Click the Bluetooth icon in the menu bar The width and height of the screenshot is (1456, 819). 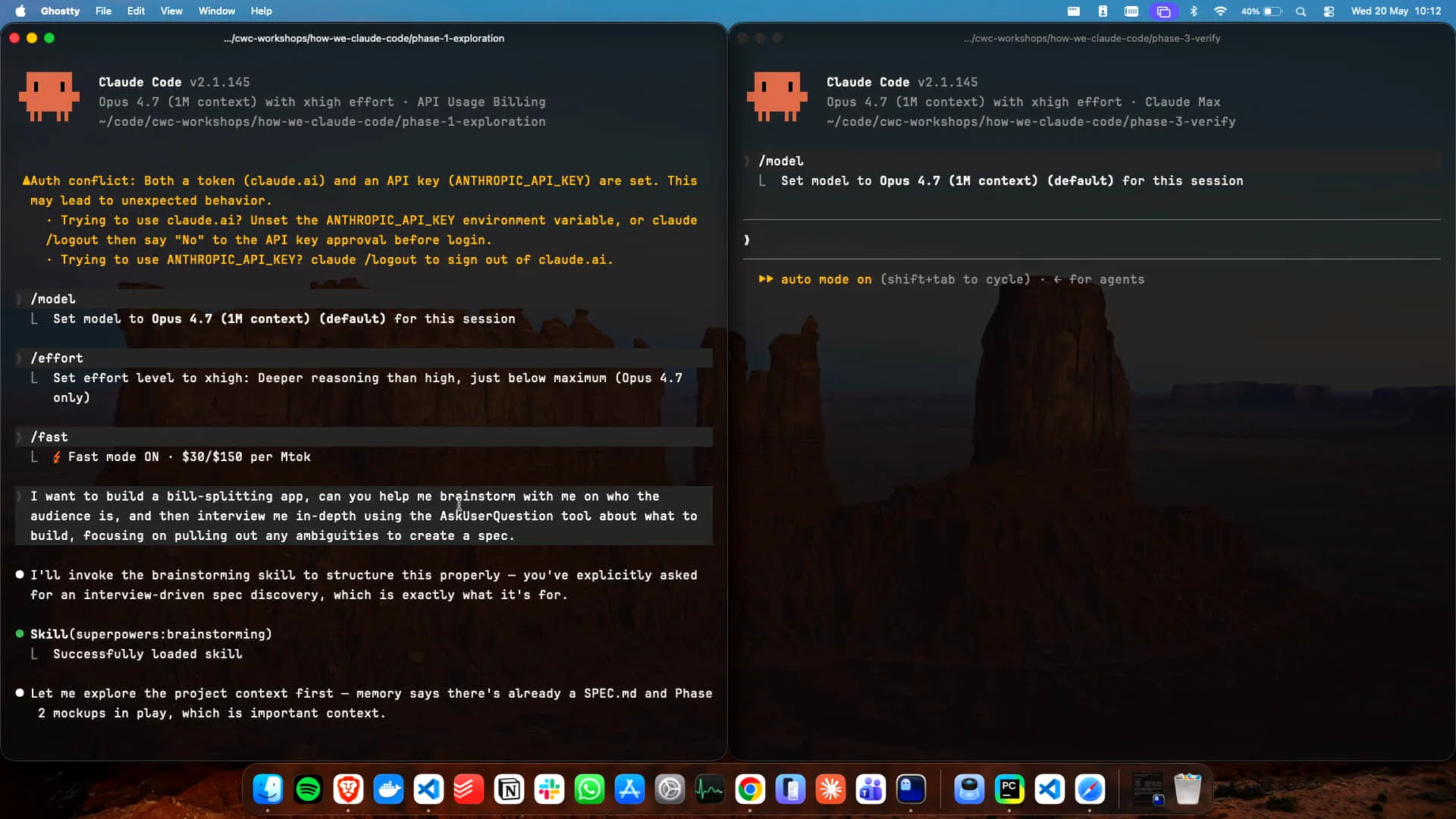point(1194,11)
